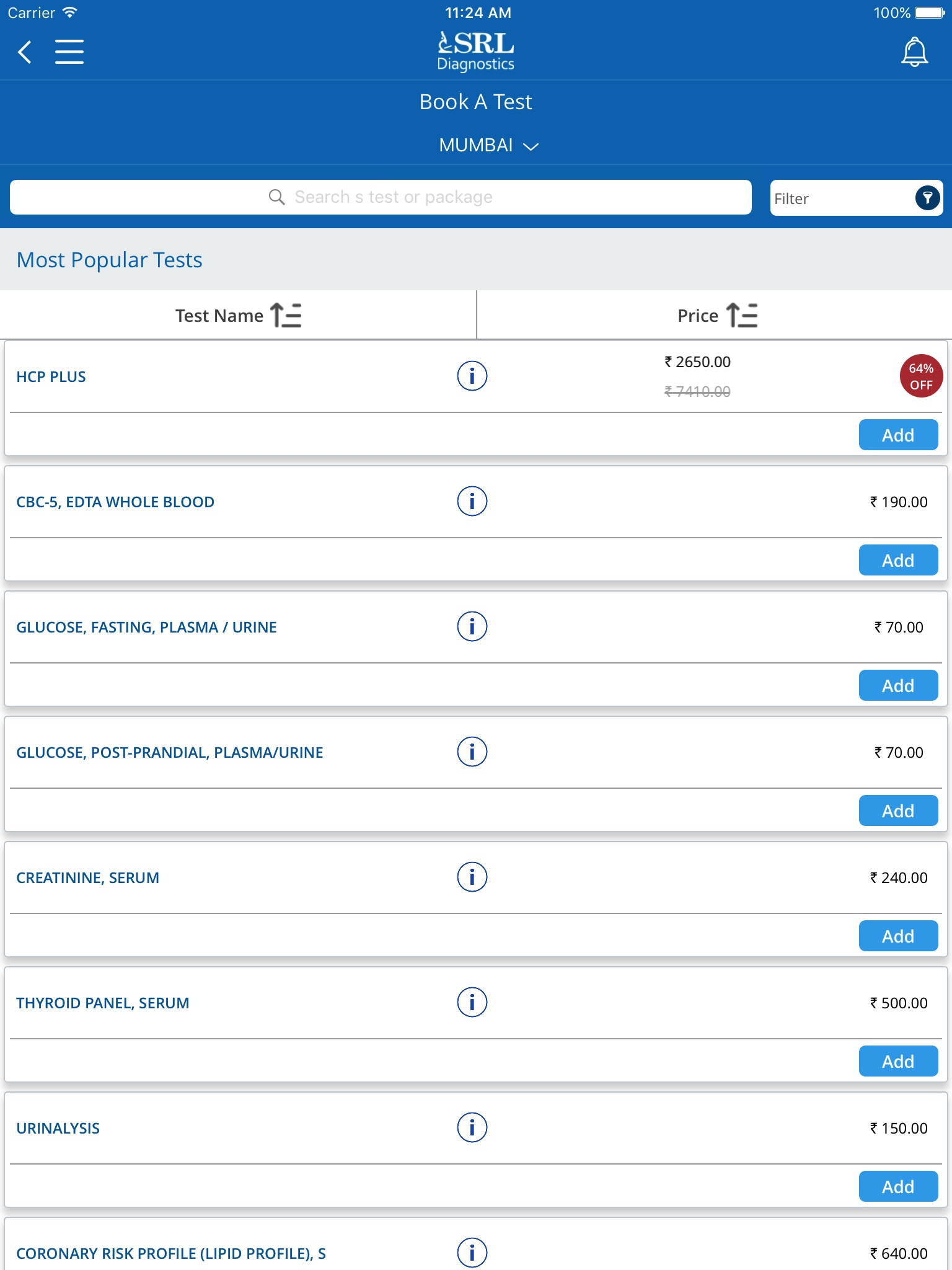Viewport: 952px width, 1270px height.
Task: Show info for CREATININE, SERUM
Action: click(x=472, y=877)
